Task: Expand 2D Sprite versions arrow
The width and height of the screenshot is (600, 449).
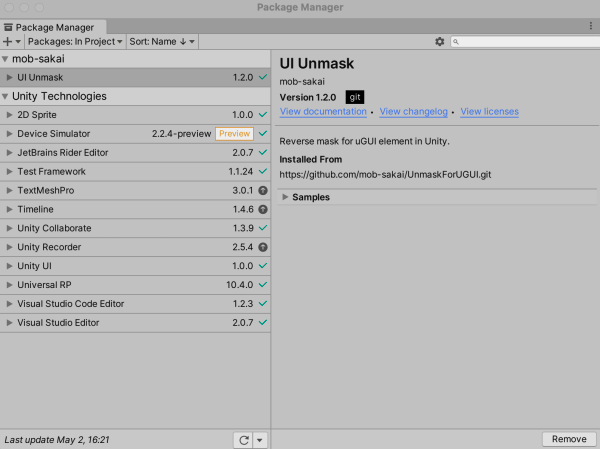Action: point(10,115)
